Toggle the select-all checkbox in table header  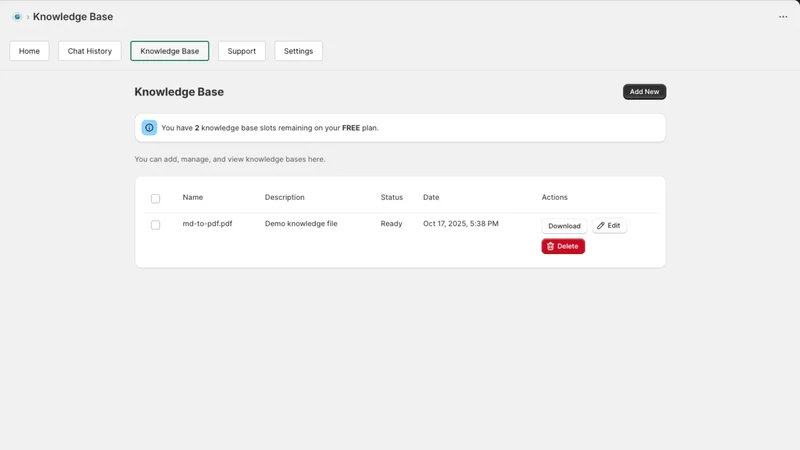tap(156, 198)
